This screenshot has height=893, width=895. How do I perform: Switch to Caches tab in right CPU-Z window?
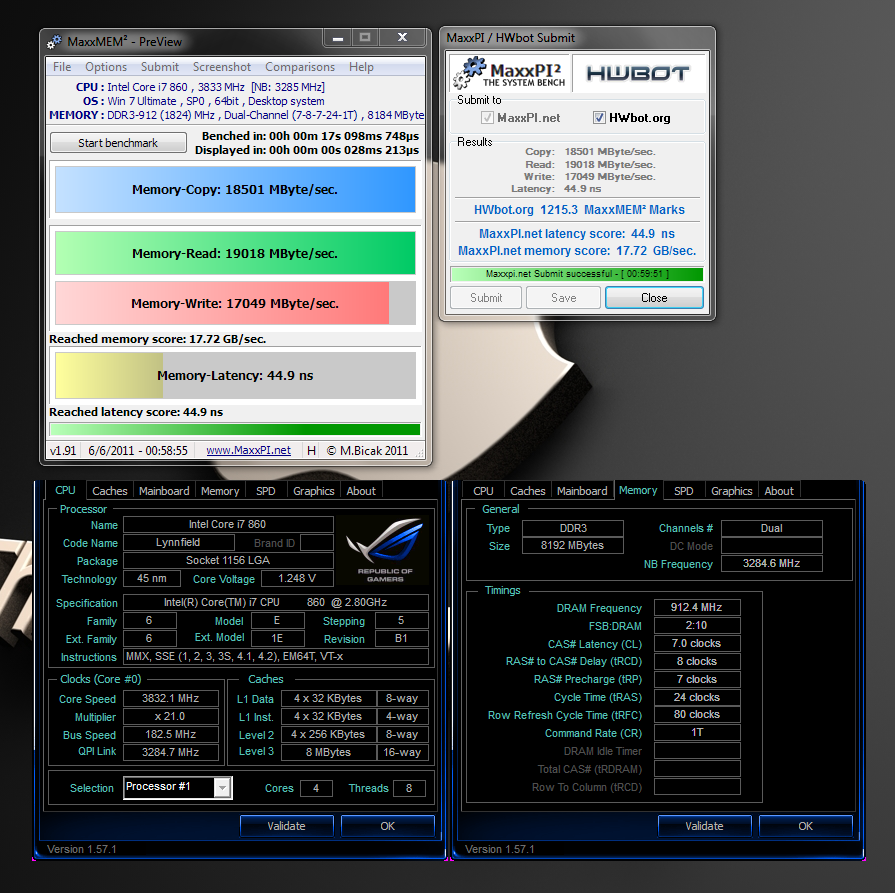(527, 491)
